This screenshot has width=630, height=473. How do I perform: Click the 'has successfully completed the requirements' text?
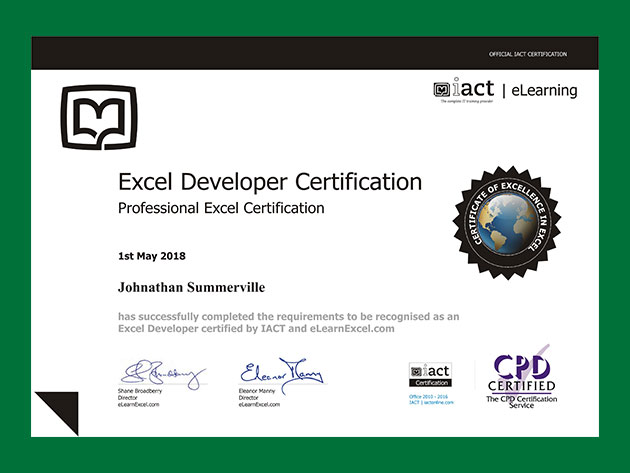tap(288, 316)
